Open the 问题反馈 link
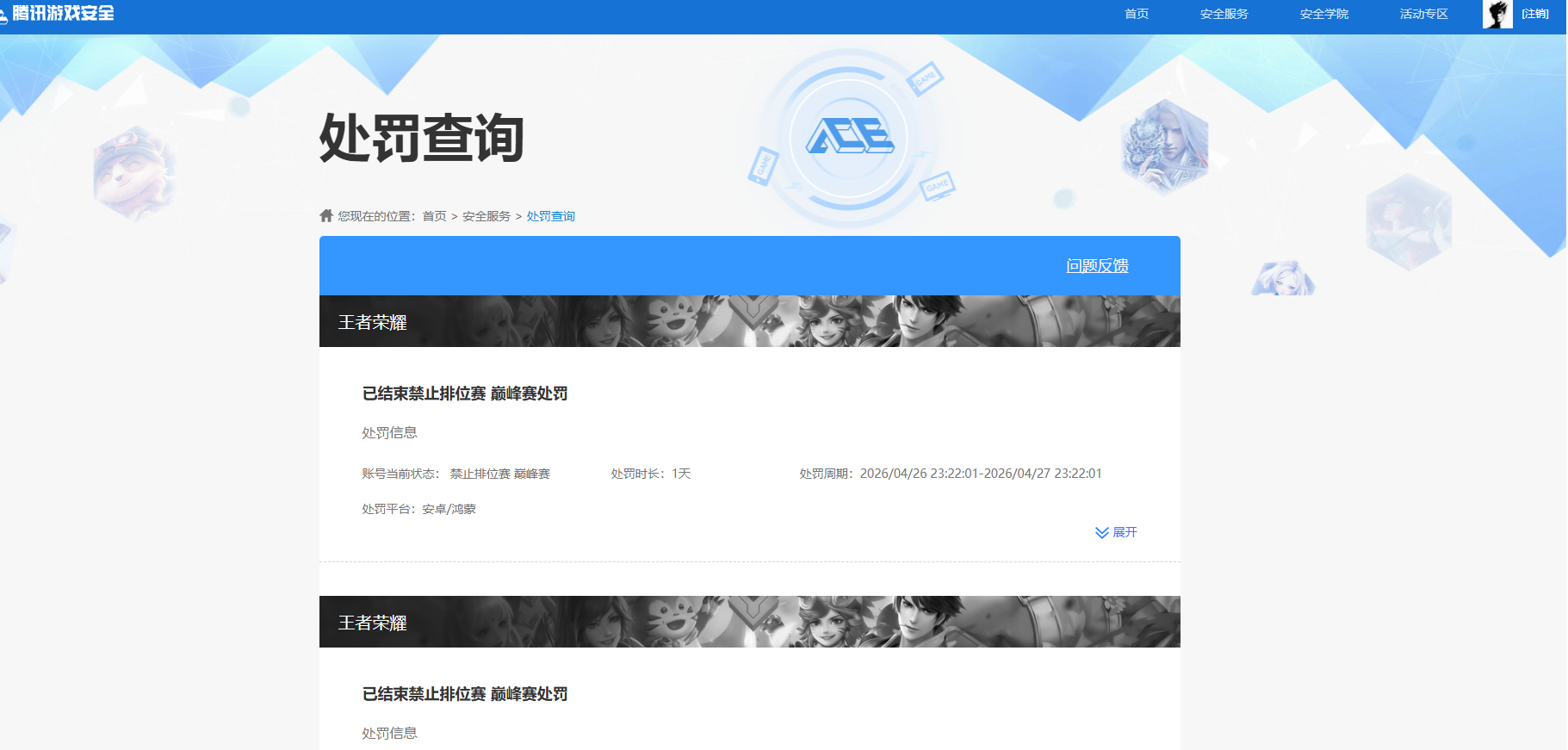This screenshot has height=750, width=1568. (x=1097, y=266)
